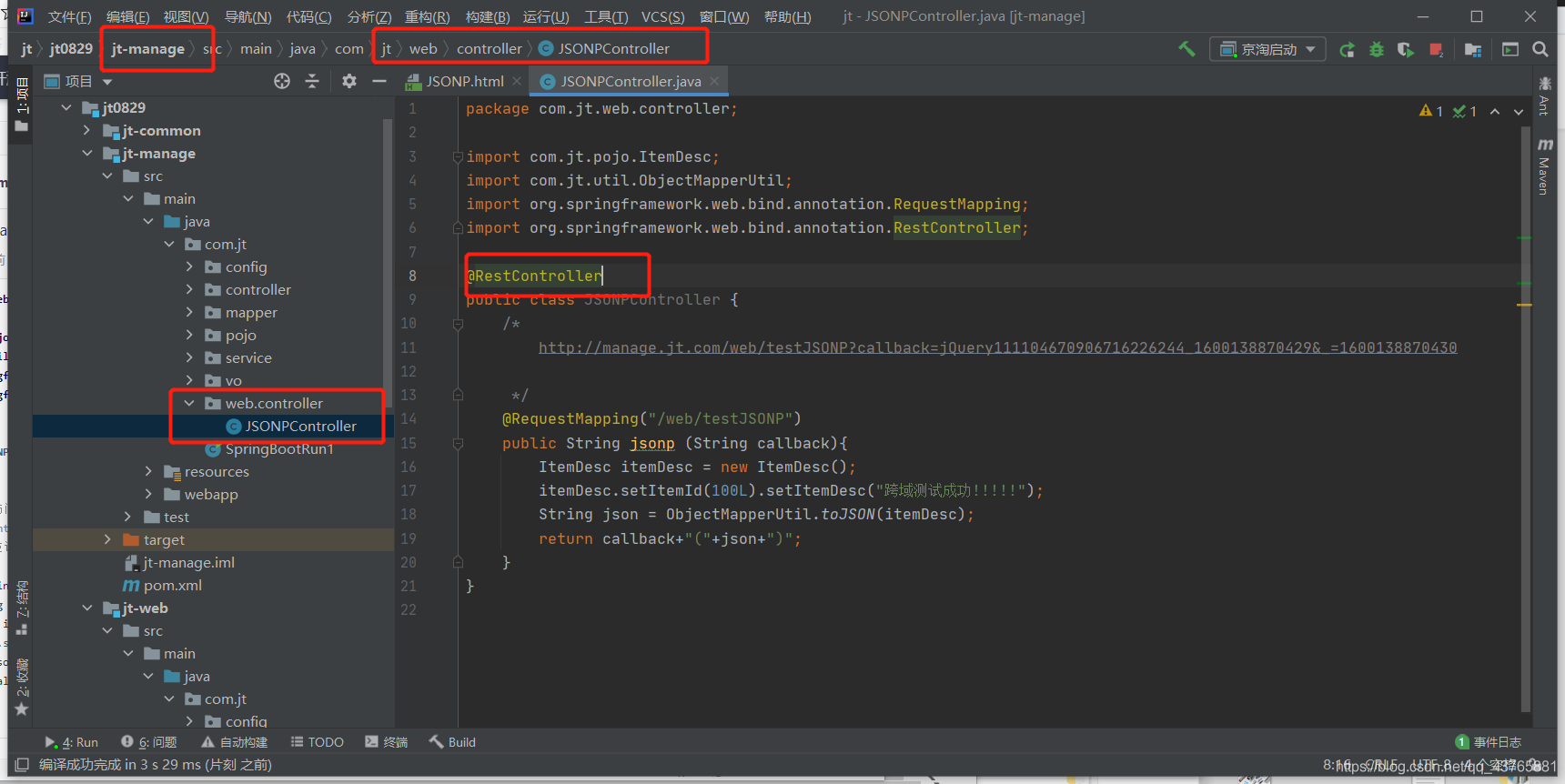The width and height of the screenshot is (1565, 784).
Task: Open the Build tool window
Action: (452, 742)
